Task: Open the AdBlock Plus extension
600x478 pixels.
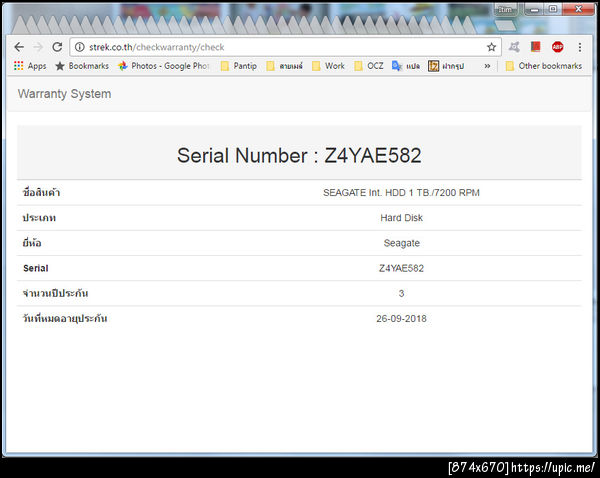Action: 558,47
